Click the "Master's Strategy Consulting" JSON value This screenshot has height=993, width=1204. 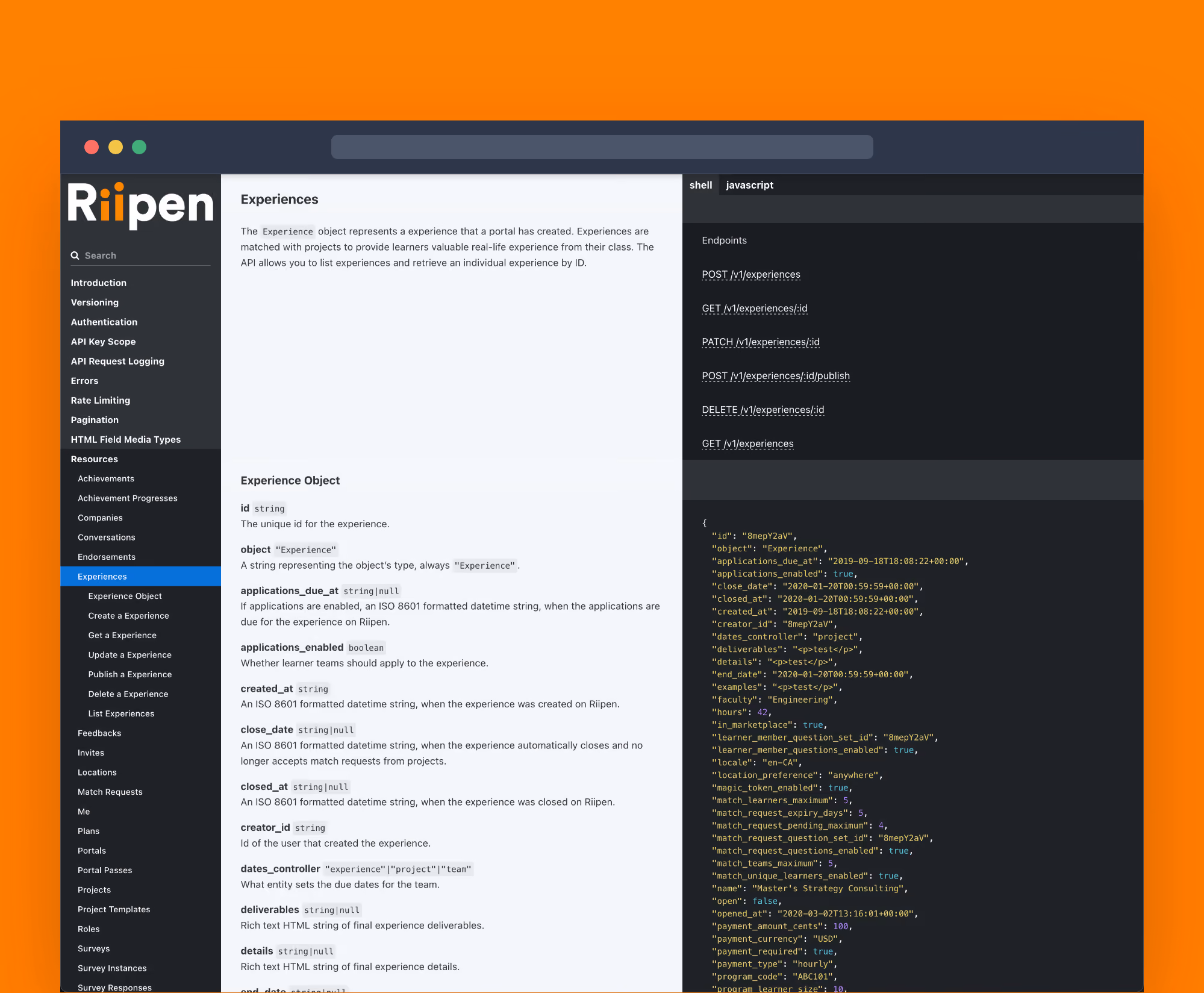coord(828,888)
